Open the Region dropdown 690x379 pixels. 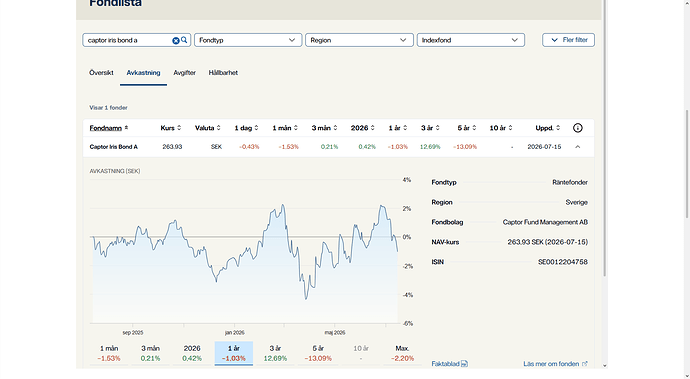coord(359,40)
